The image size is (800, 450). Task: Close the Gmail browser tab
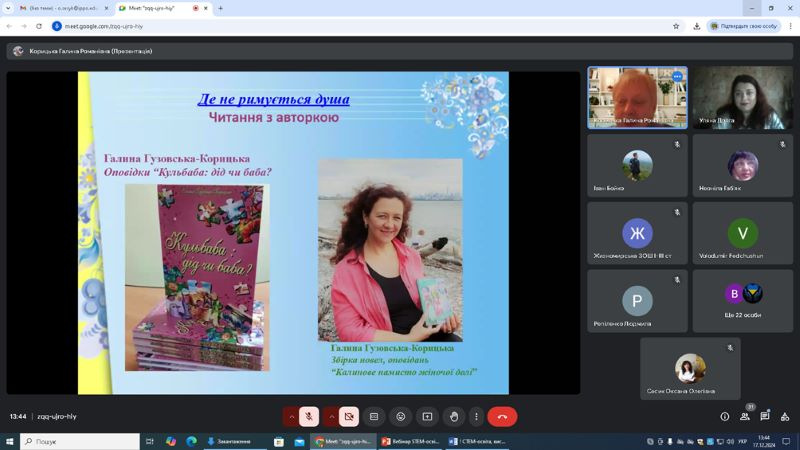(106, 8)
